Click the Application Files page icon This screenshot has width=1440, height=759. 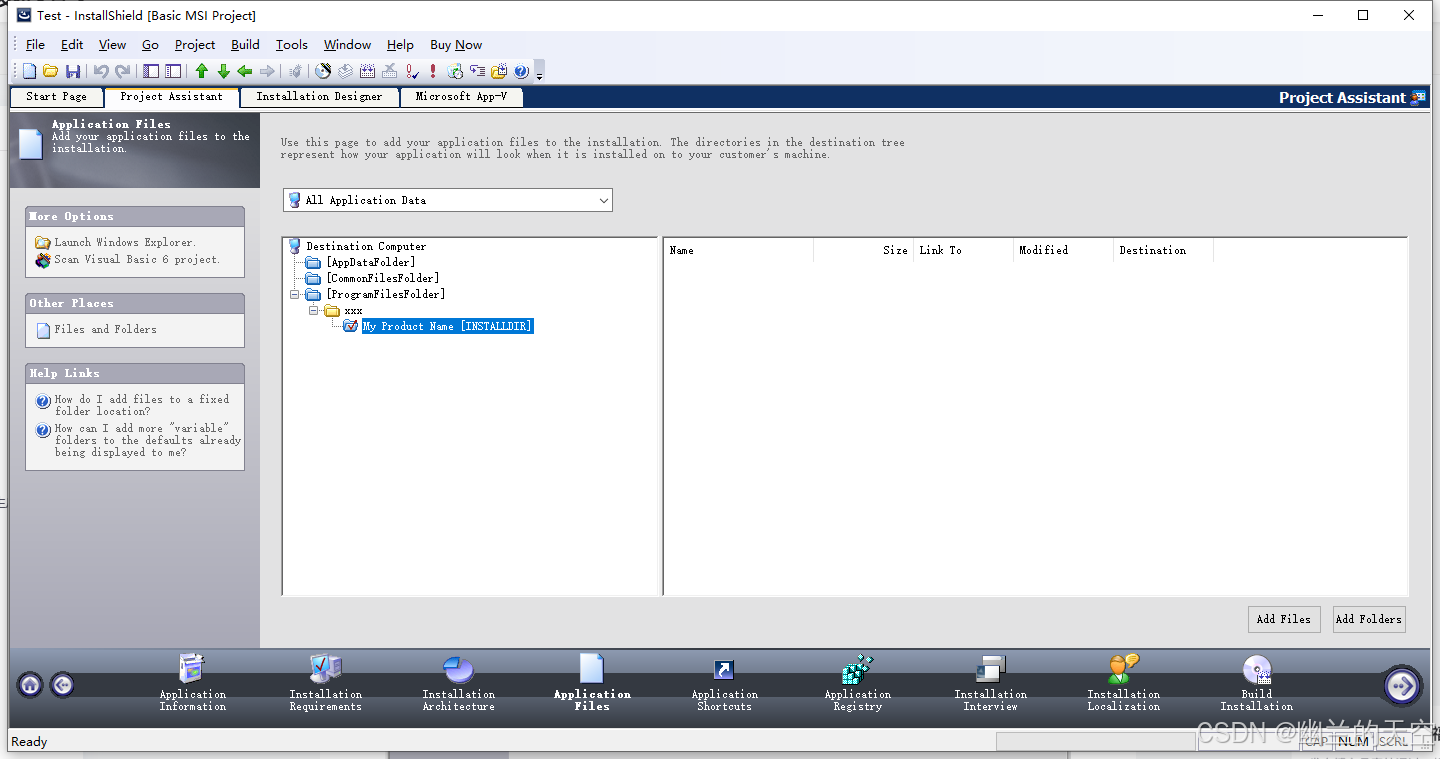[592, 668]
